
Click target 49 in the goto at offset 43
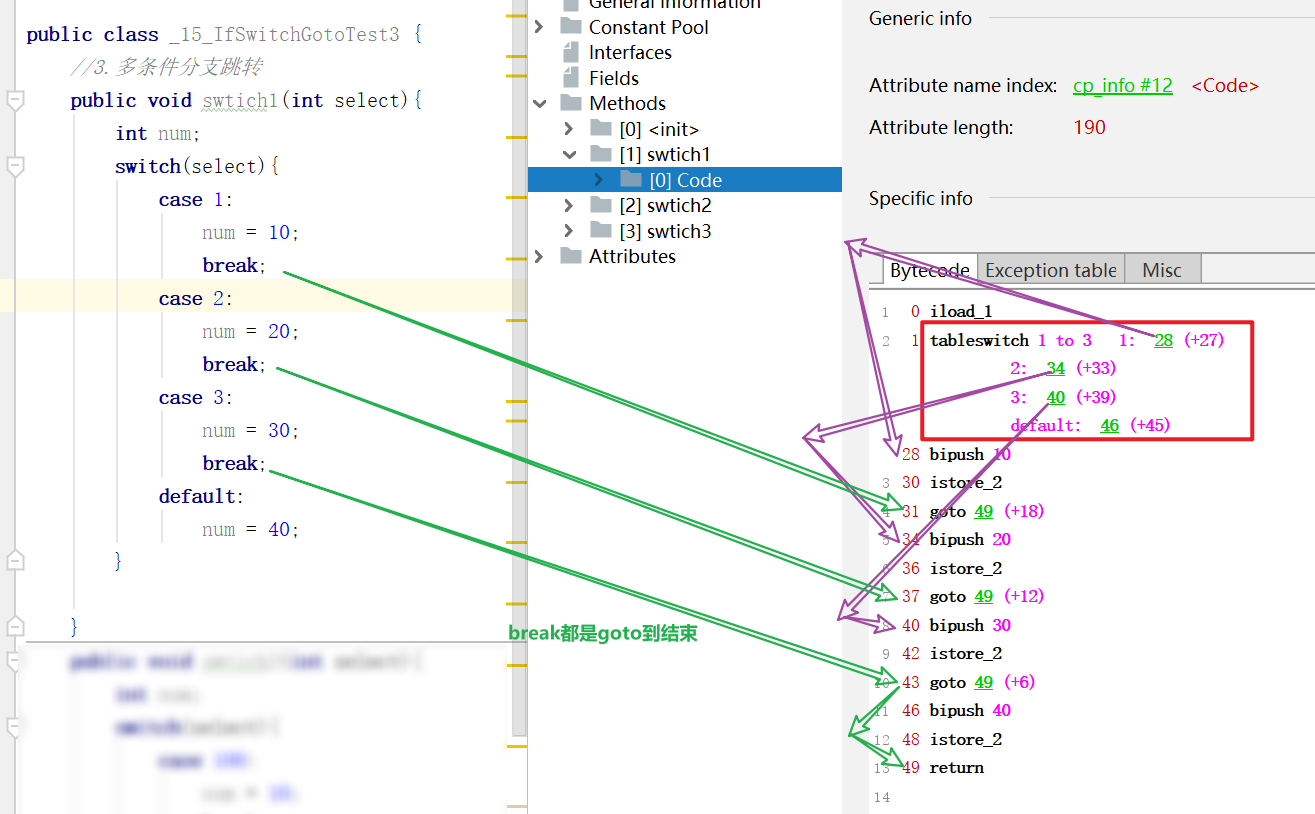983,682
